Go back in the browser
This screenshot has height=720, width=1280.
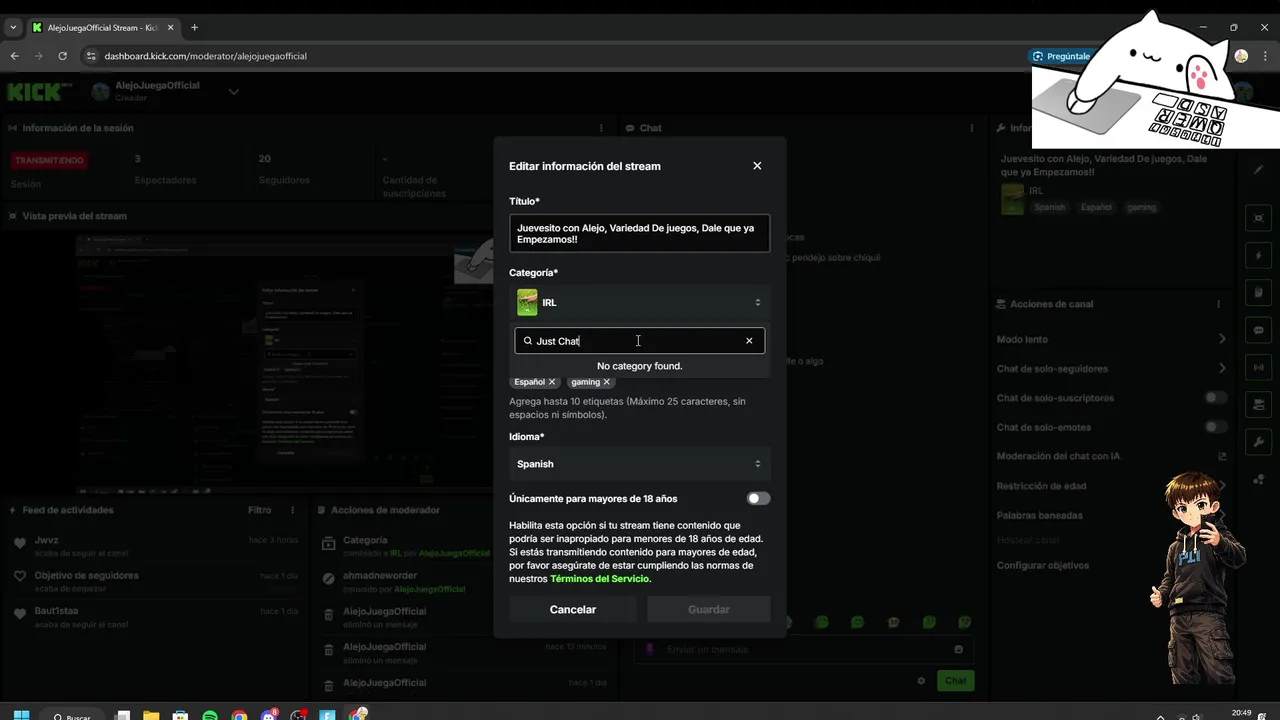point(14,56)
